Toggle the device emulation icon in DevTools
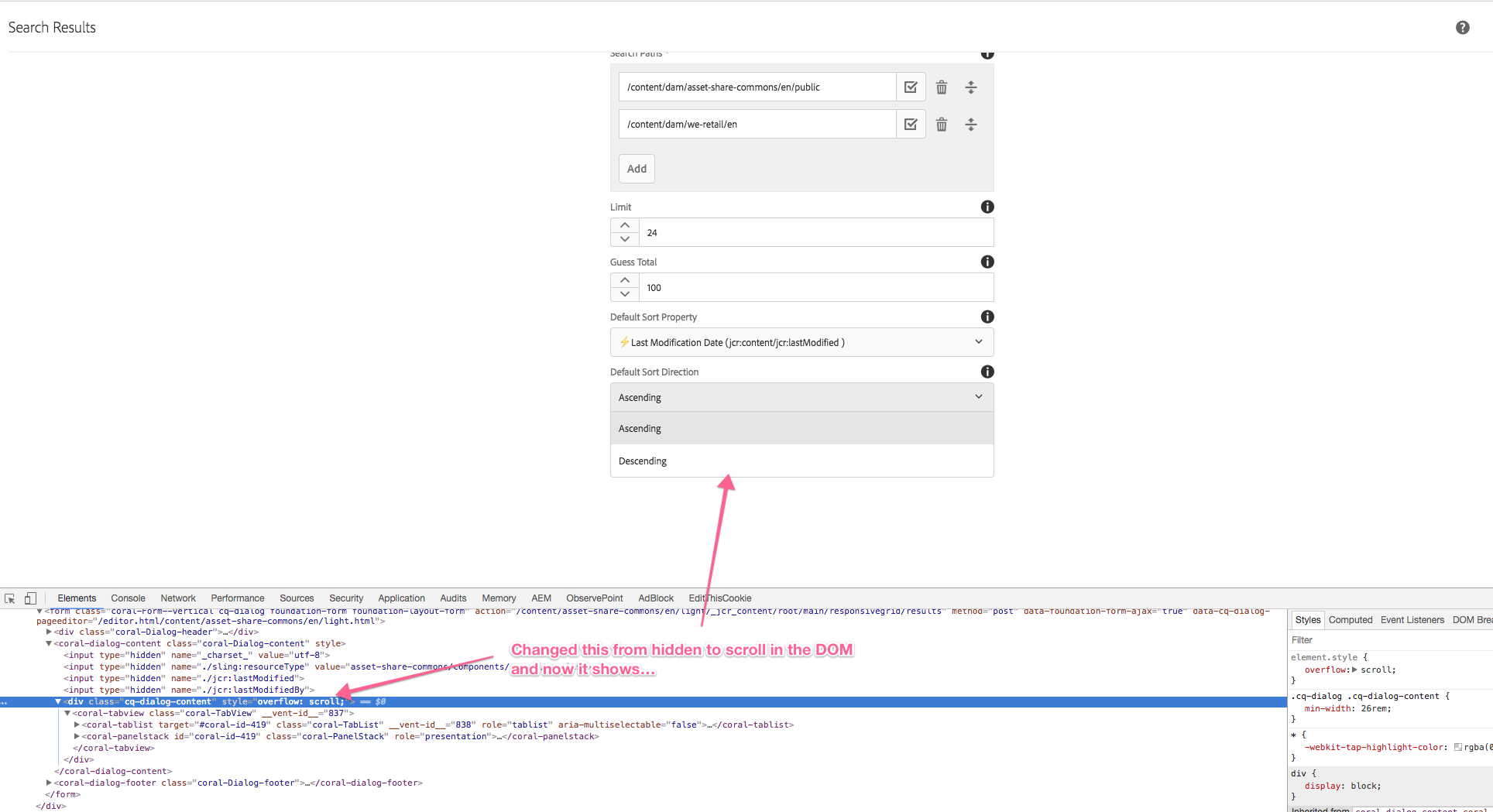This screenshot has width=1493, height=812. coord(30,598)
